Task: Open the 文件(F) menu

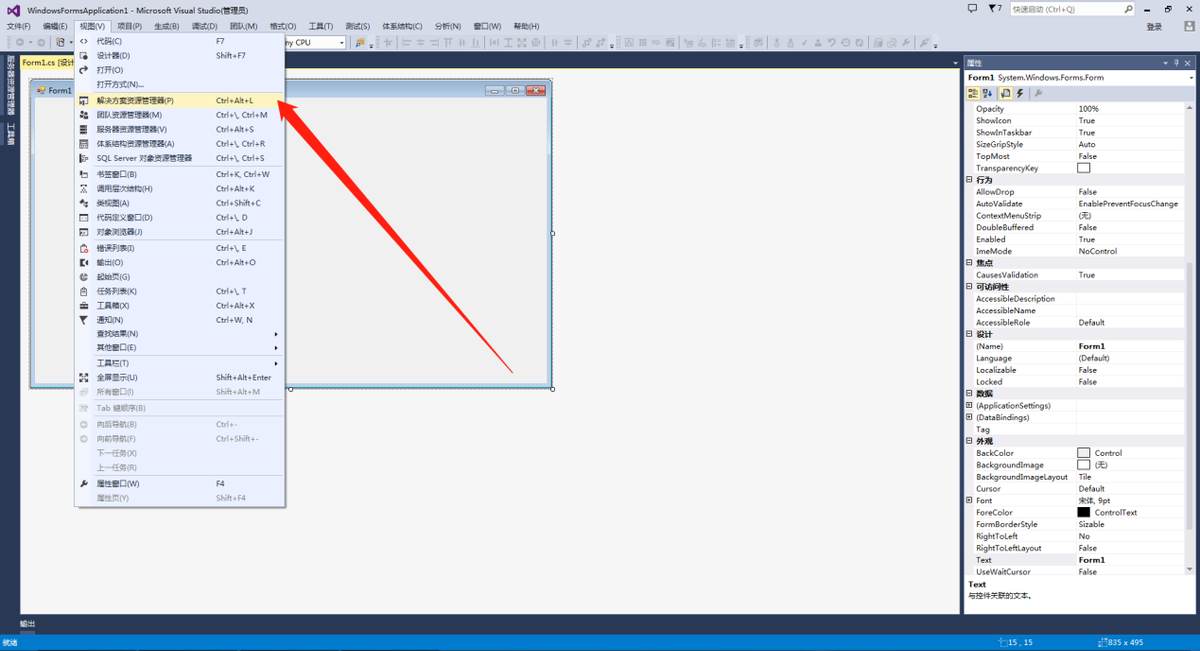Action: (x=19, y=26)
